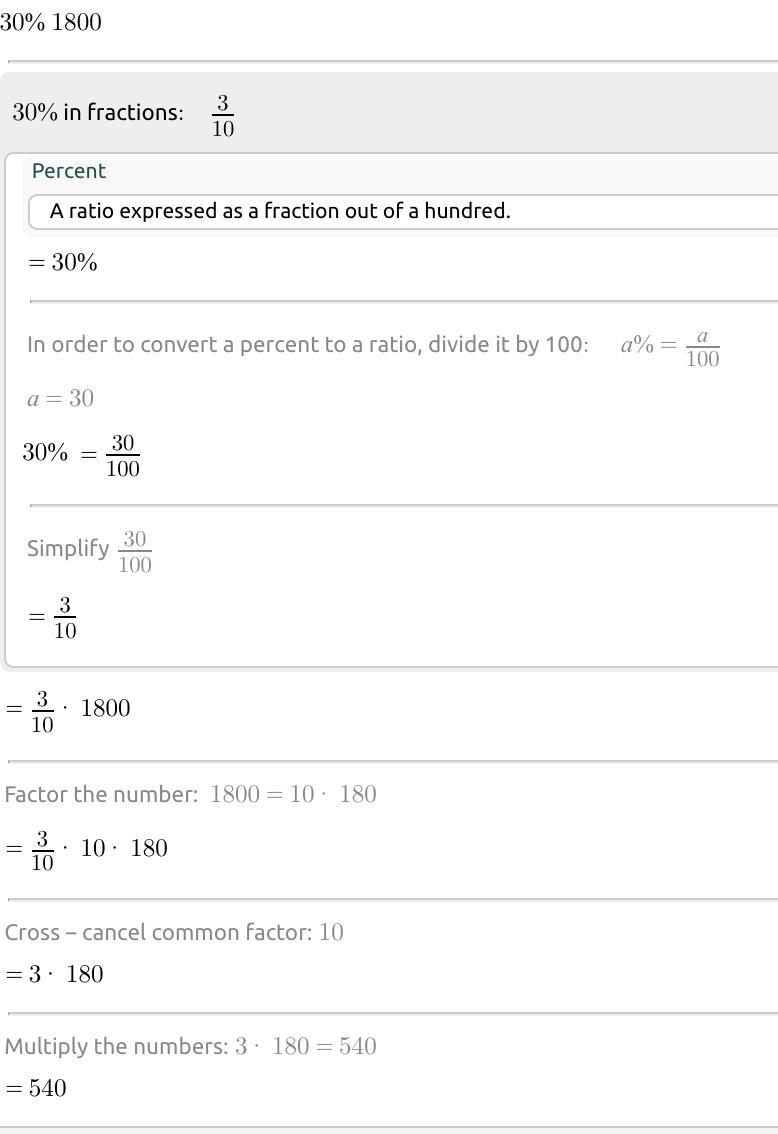Click the "30% 1800" problem expression
Viewport: 778px width, 1134px height.
(51, 22)
